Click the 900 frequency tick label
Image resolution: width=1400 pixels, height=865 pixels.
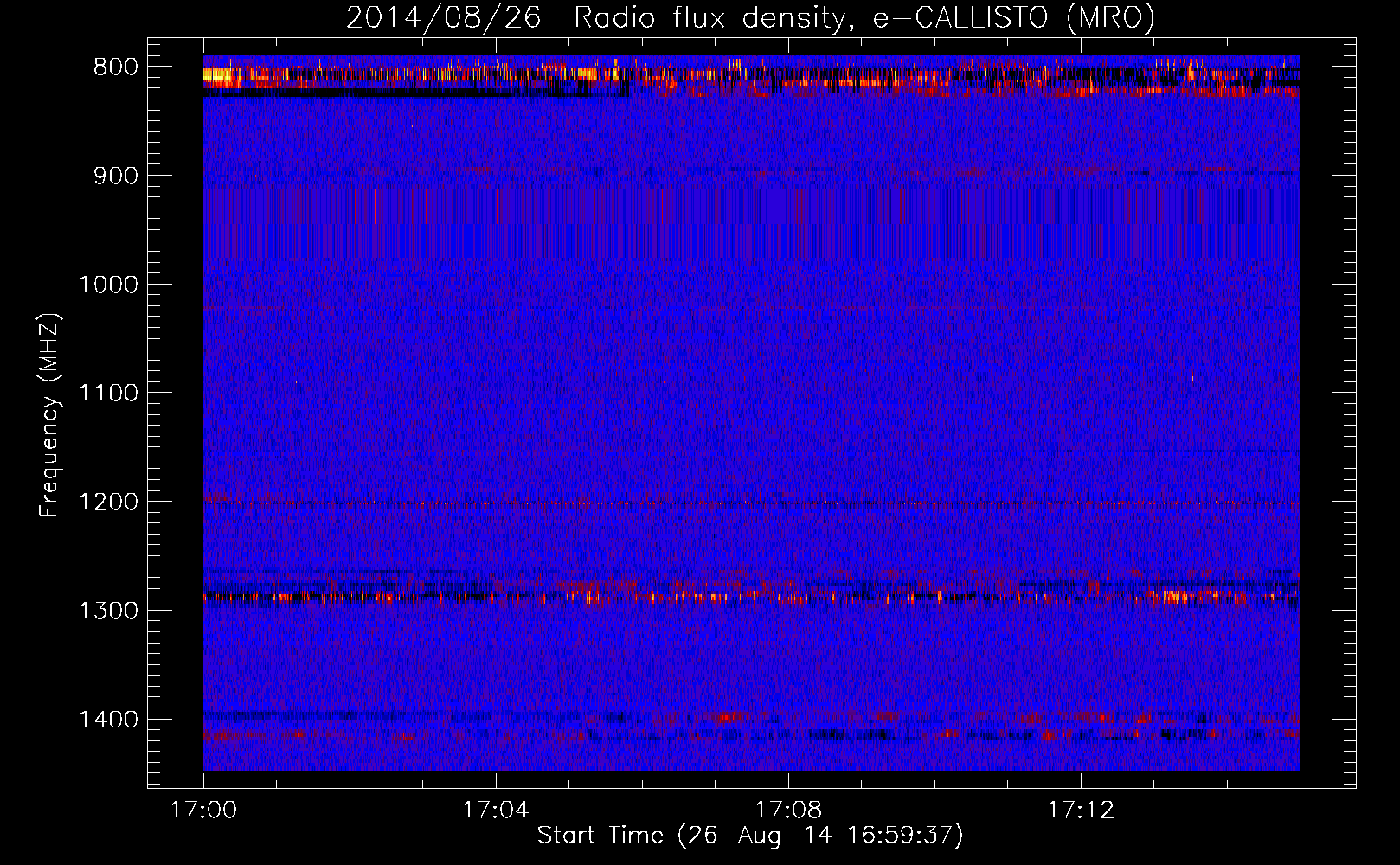pos(116,176)
